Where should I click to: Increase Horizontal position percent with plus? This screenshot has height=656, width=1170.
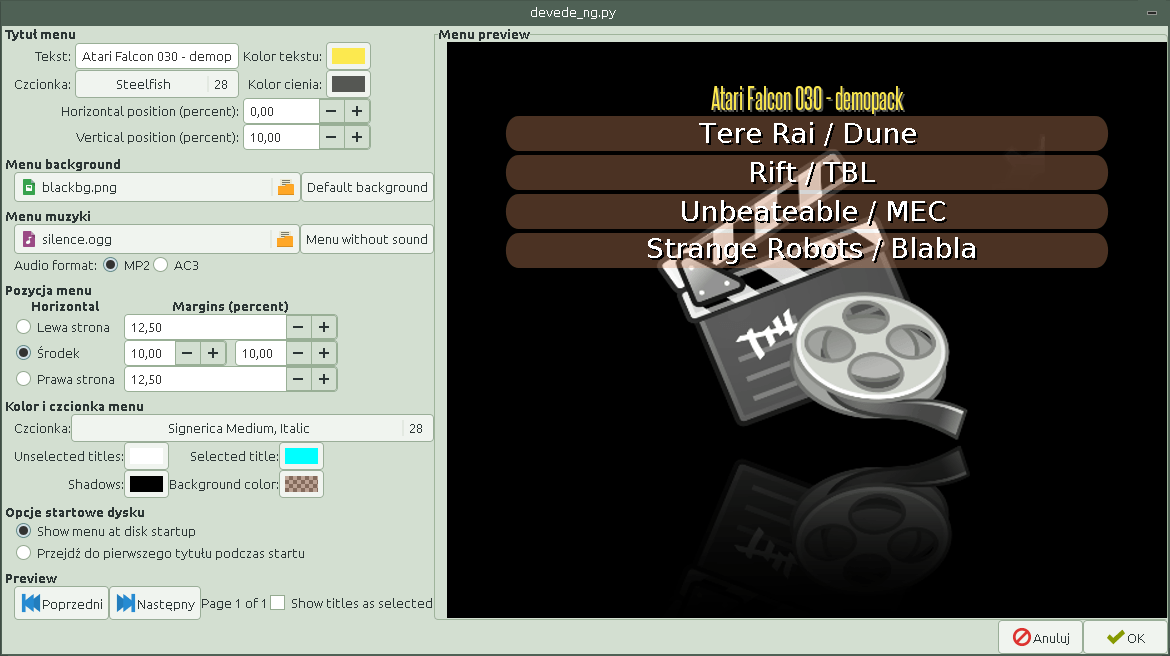(357, 111)
